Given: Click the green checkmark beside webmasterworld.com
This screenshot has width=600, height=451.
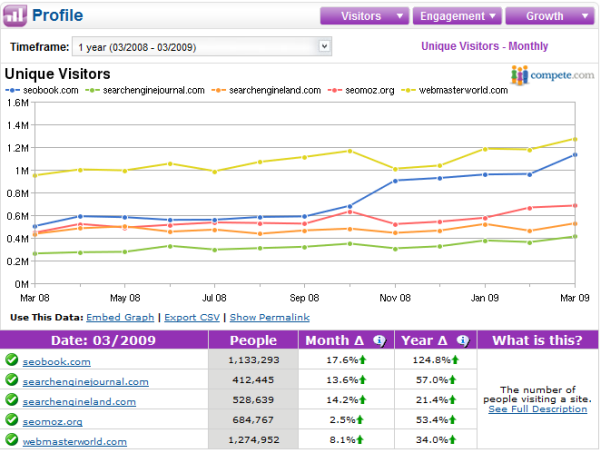Looking at the screenshot, I should click(11, 440).
